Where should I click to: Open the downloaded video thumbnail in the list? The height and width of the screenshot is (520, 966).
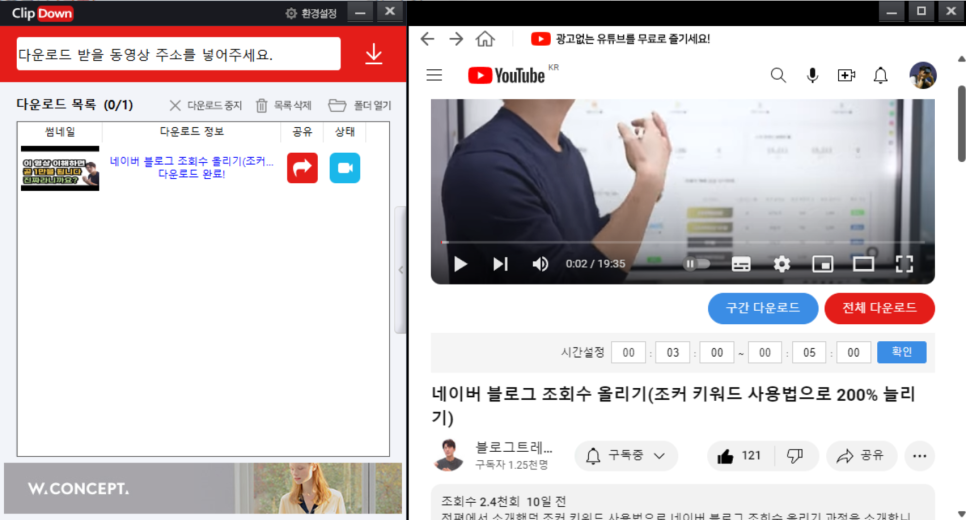[60, 168]
